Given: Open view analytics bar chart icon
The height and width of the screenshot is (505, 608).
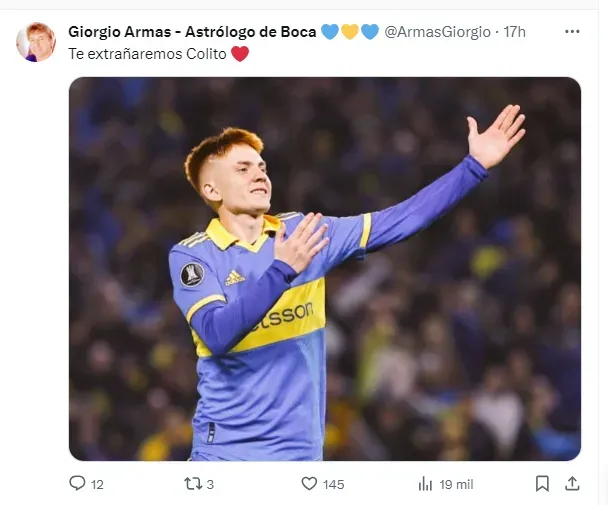Looking at the screenshot, I should [x=425, y=483].
